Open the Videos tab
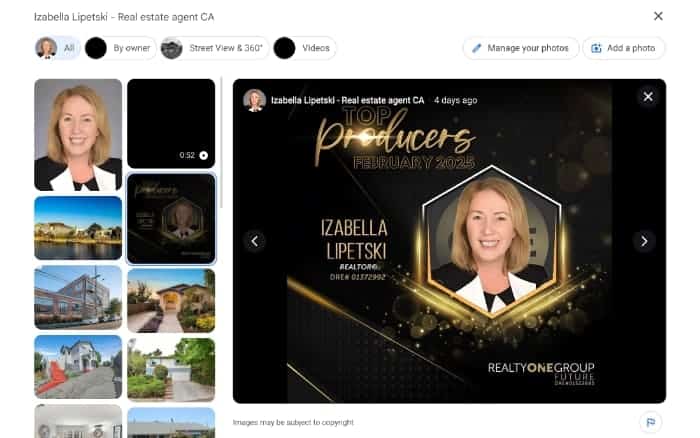 click(304, 48)
